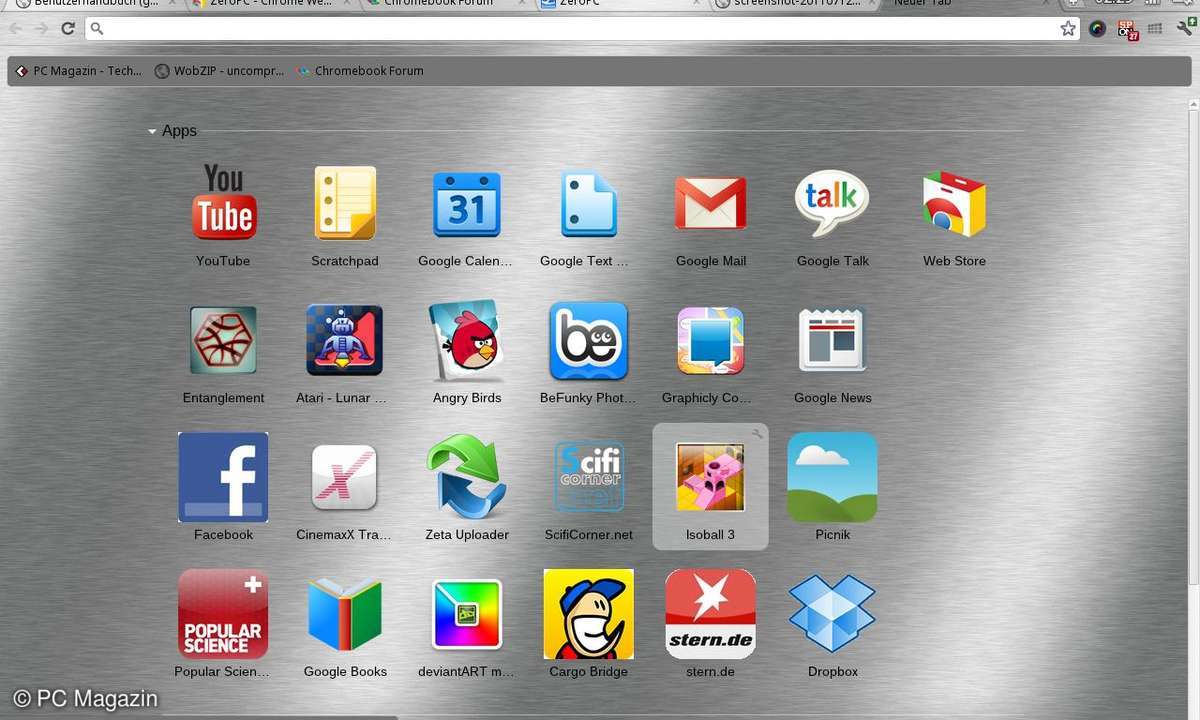Collapse the Apps section

pos(152,131)
